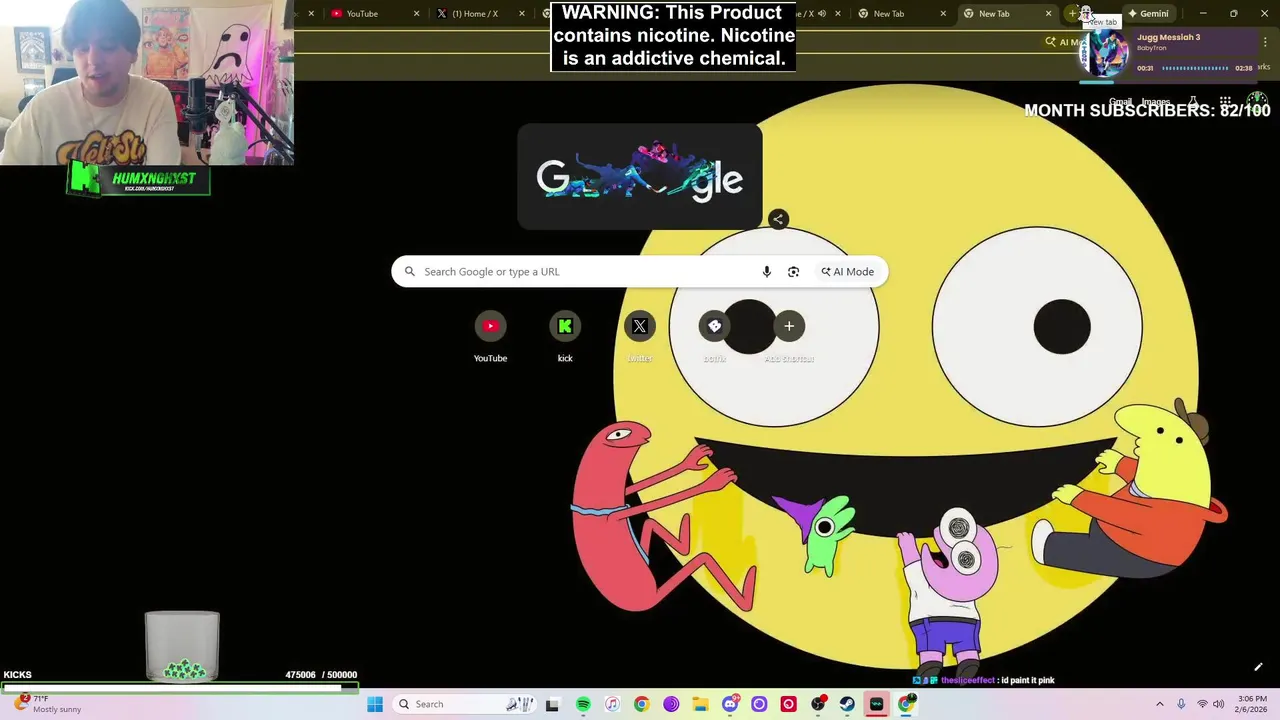The image size is (1280, 720).
Task: Open the purple circle app after Discord
Action: [x=759, y=704]
